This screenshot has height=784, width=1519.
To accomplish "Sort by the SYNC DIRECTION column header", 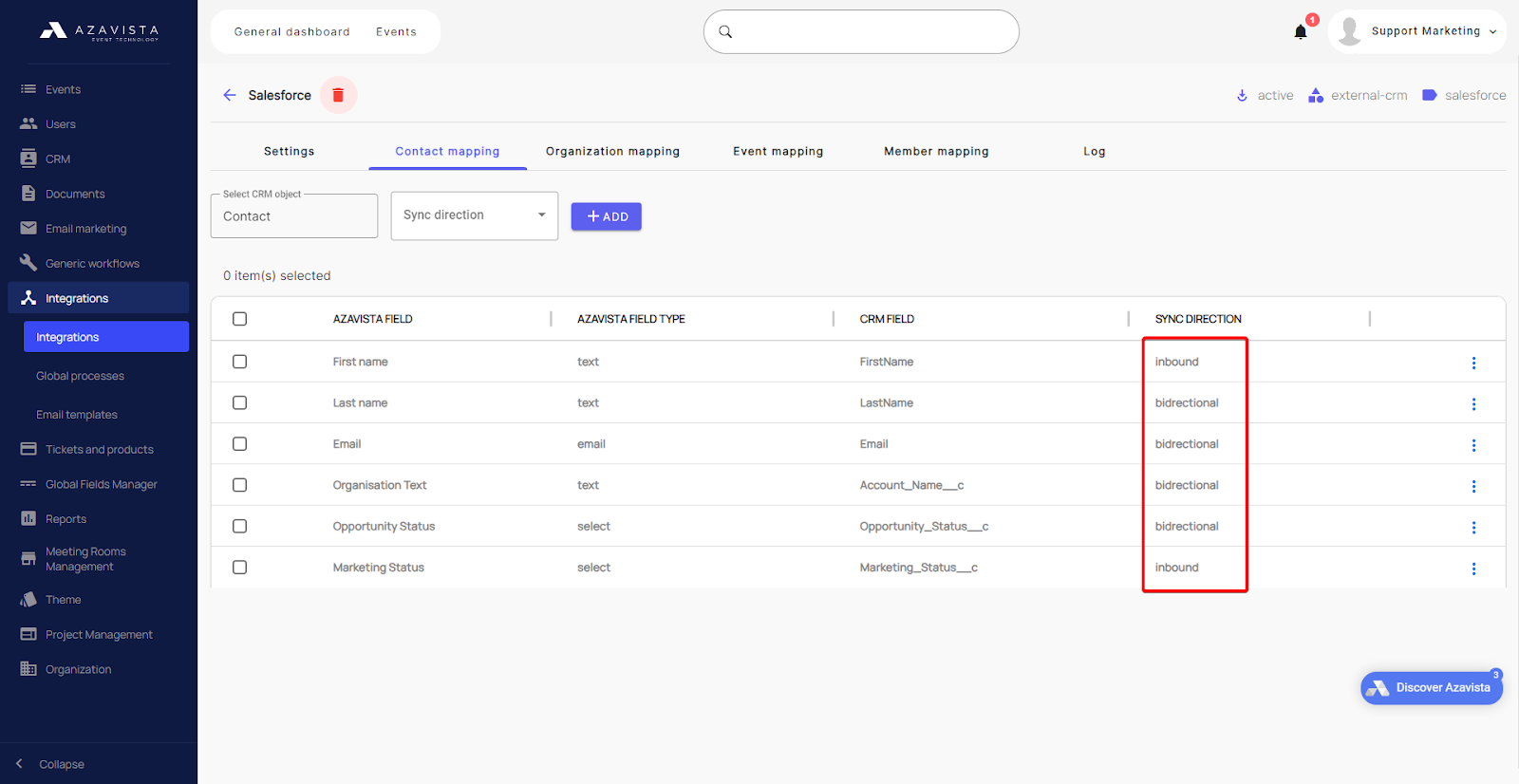I will (1198, 319).
